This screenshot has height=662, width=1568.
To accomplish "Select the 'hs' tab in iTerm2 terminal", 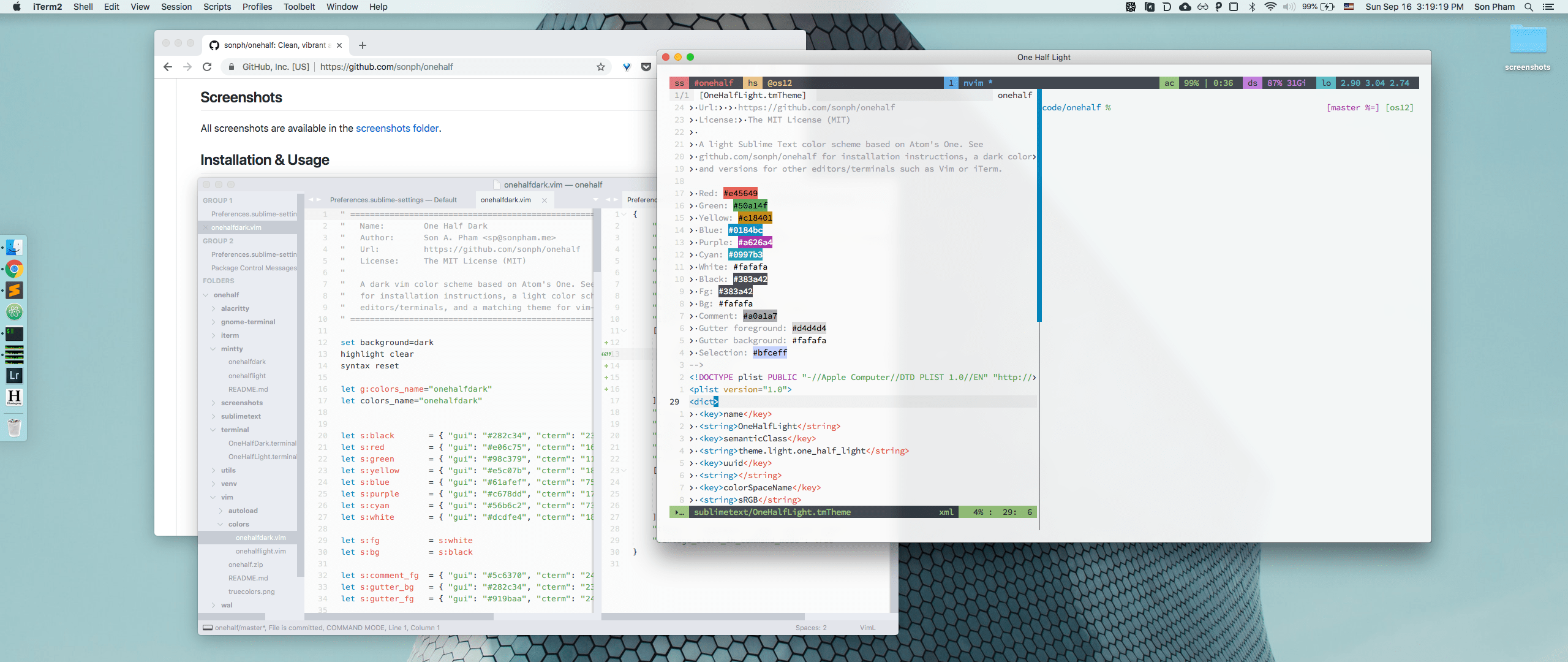I will tap(752, 81).
